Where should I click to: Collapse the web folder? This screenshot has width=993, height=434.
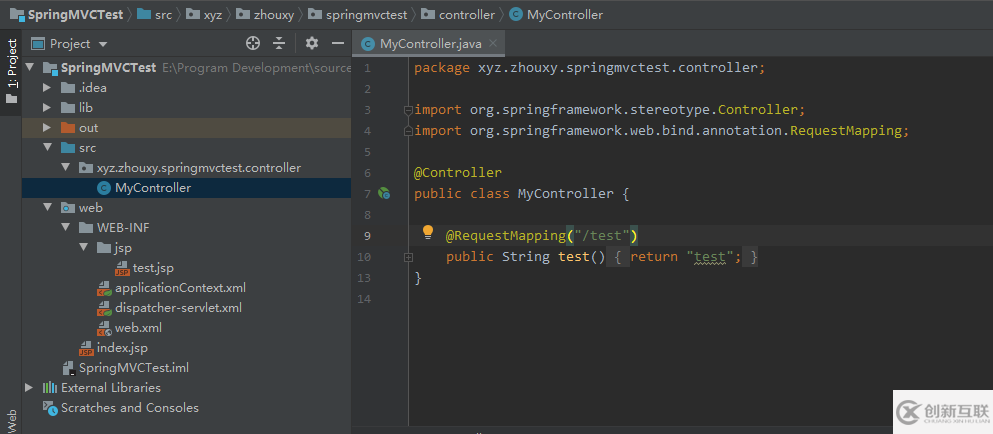coord(47,208)
